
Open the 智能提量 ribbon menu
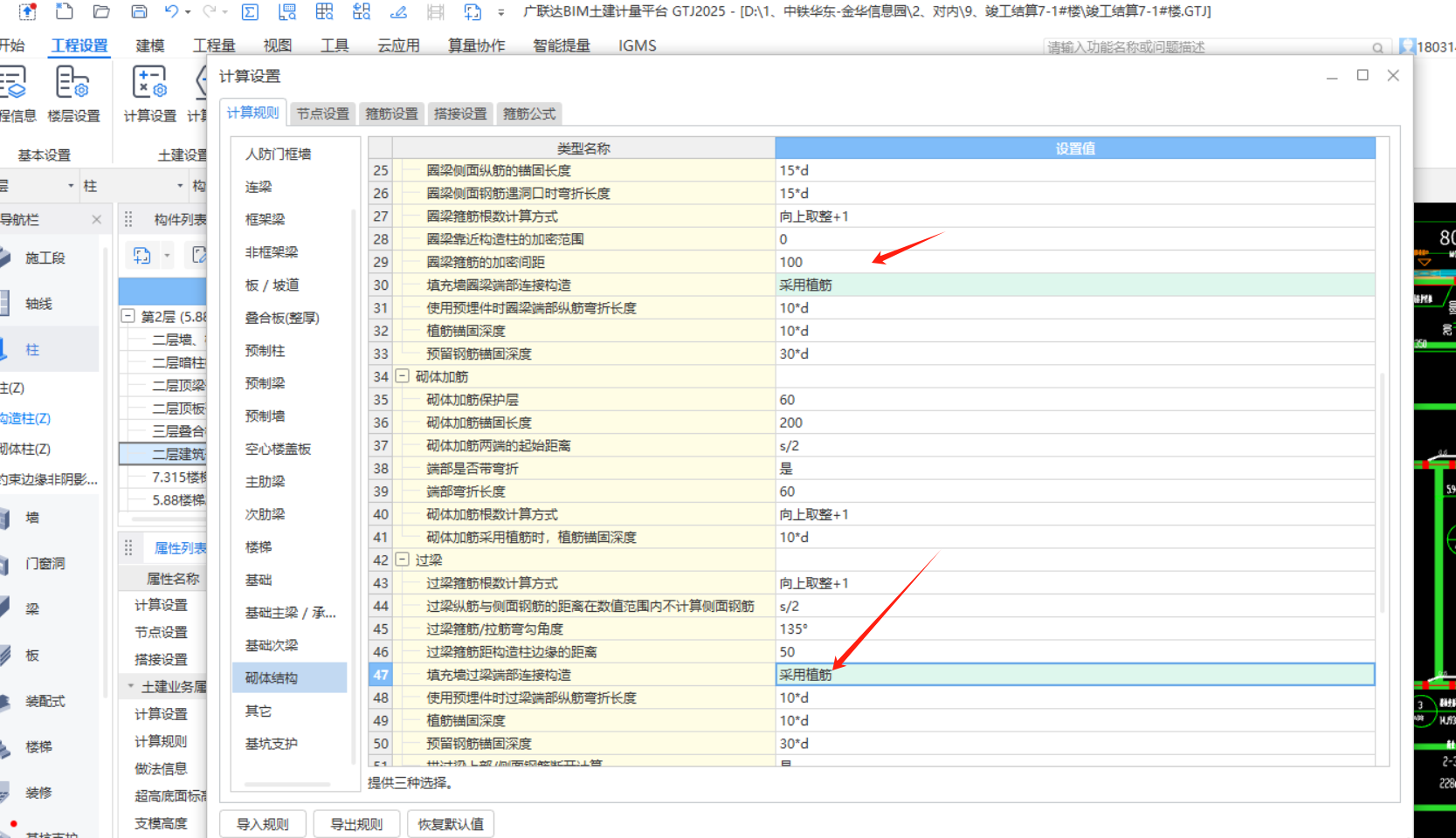pyautogui.click(x=562, y=45)
